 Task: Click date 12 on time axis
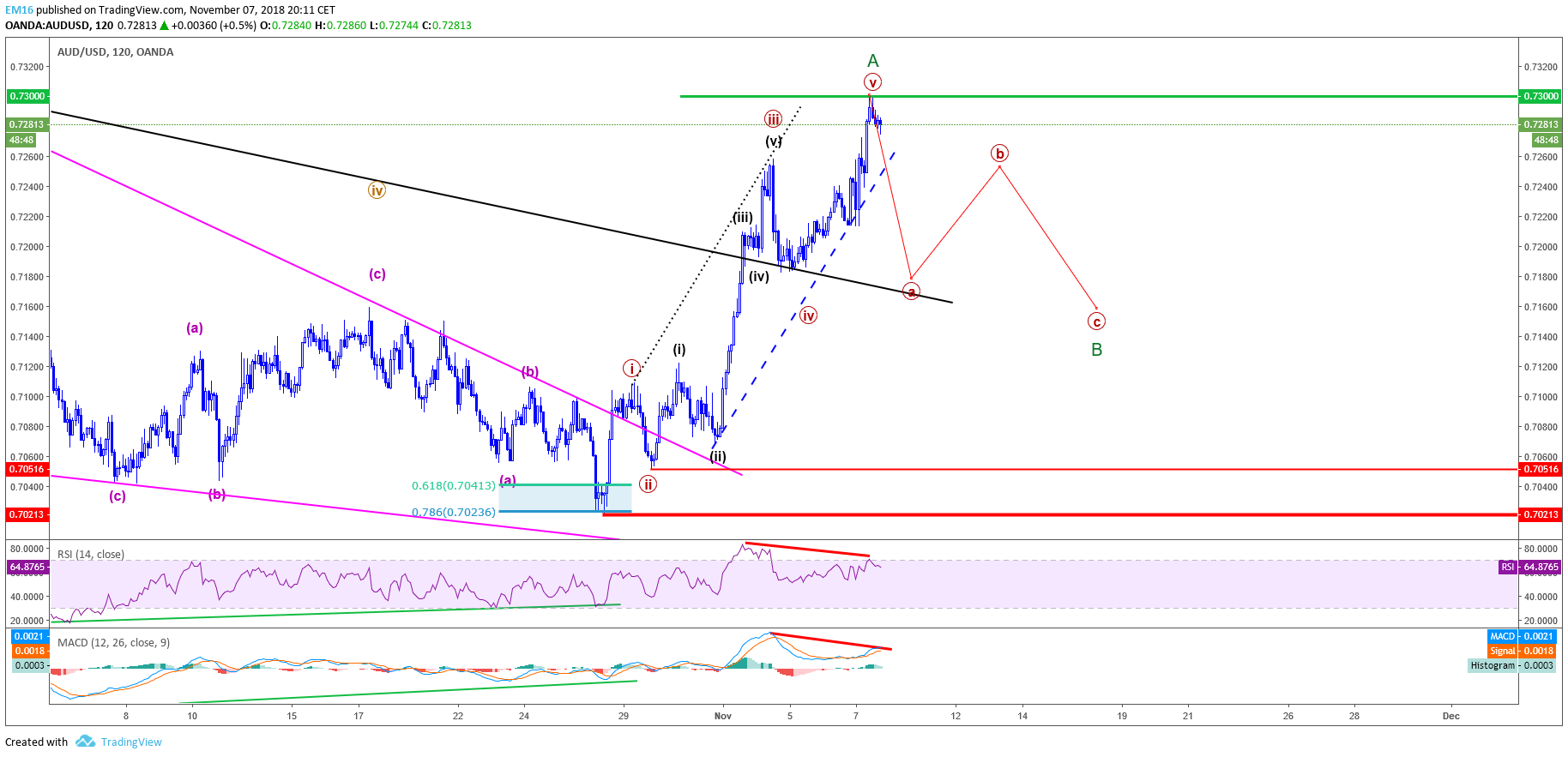[x=956, y=716]
